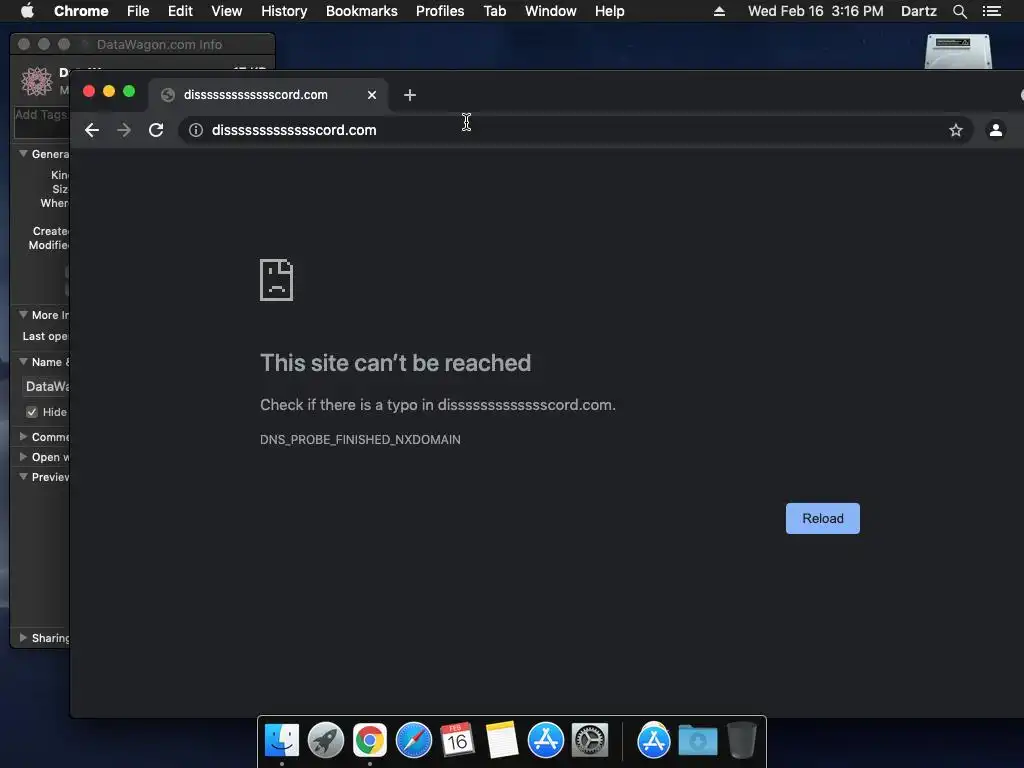Click the browser forward arrow

[x=123, y=130]
